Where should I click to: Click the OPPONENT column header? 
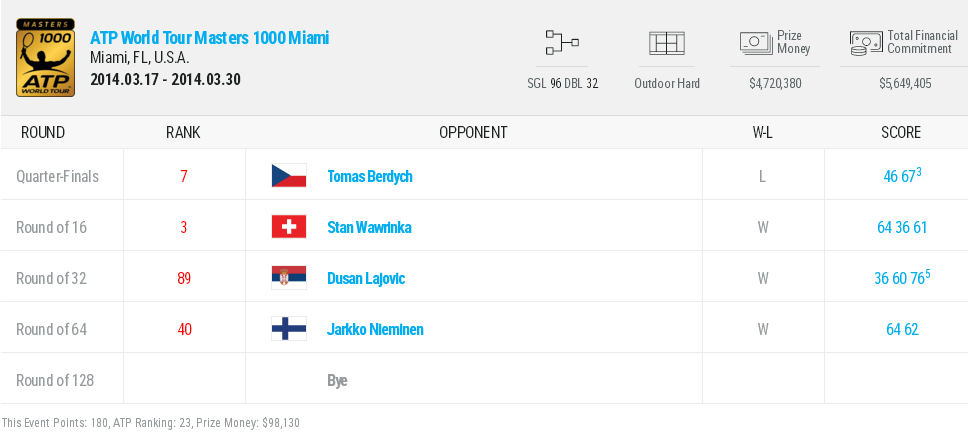point(473,132)
